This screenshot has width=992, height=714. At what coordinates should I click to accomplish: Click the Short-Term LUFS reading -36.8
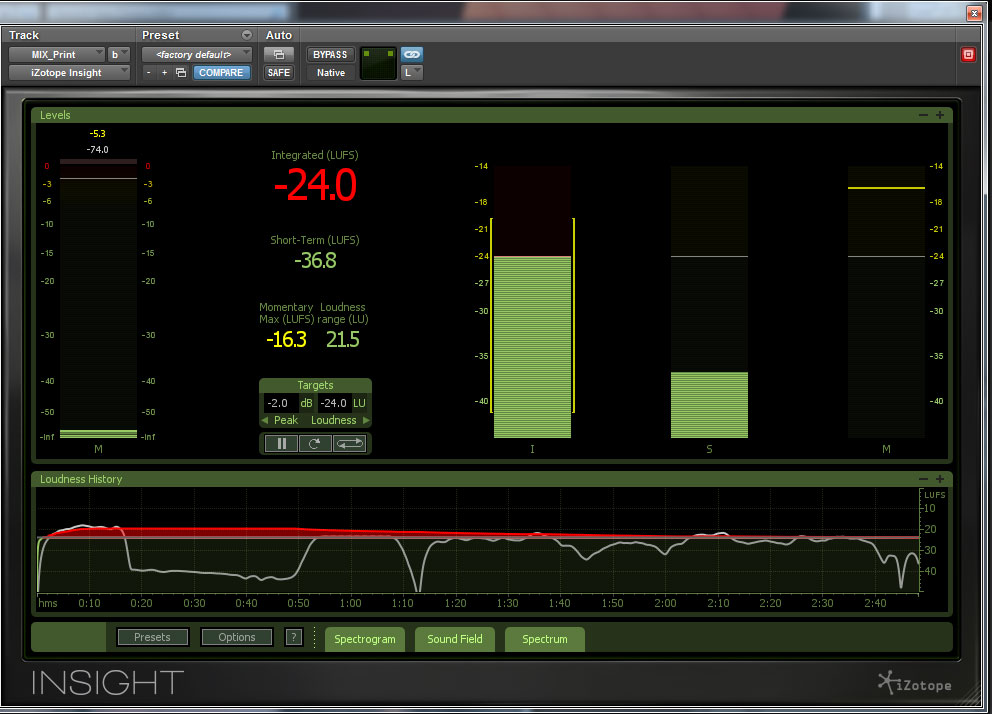[315, 260]
